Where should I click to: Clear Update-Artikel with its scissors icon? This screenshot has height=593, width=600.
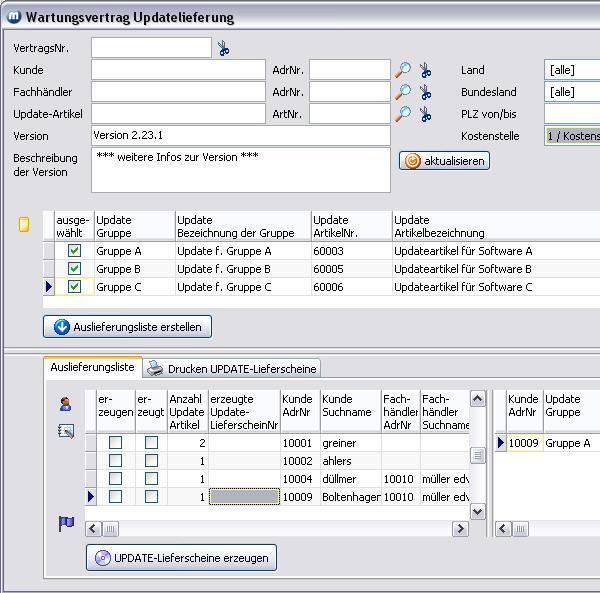click(425, 114)
